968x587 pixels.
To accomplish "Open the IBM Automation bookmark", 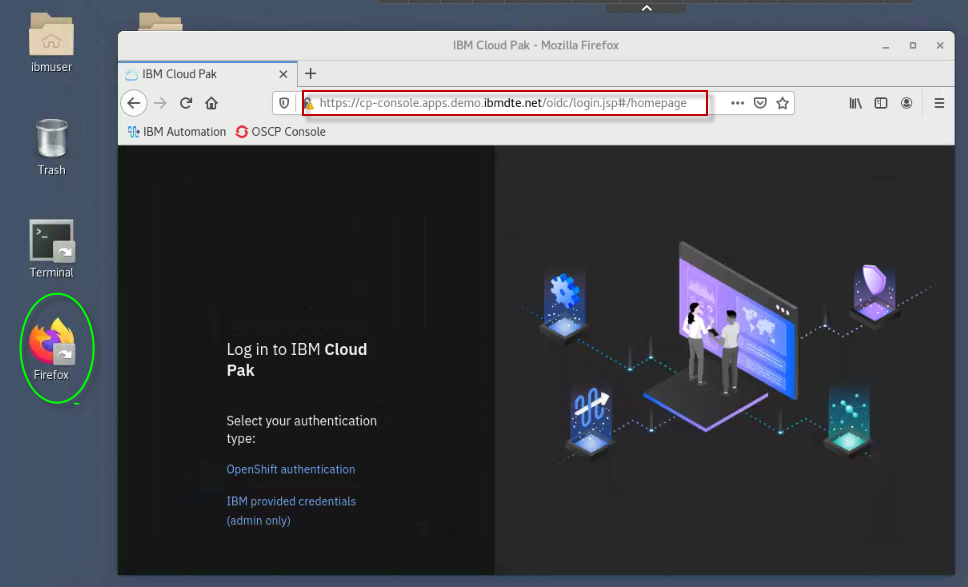I will [x=176, y=131].
